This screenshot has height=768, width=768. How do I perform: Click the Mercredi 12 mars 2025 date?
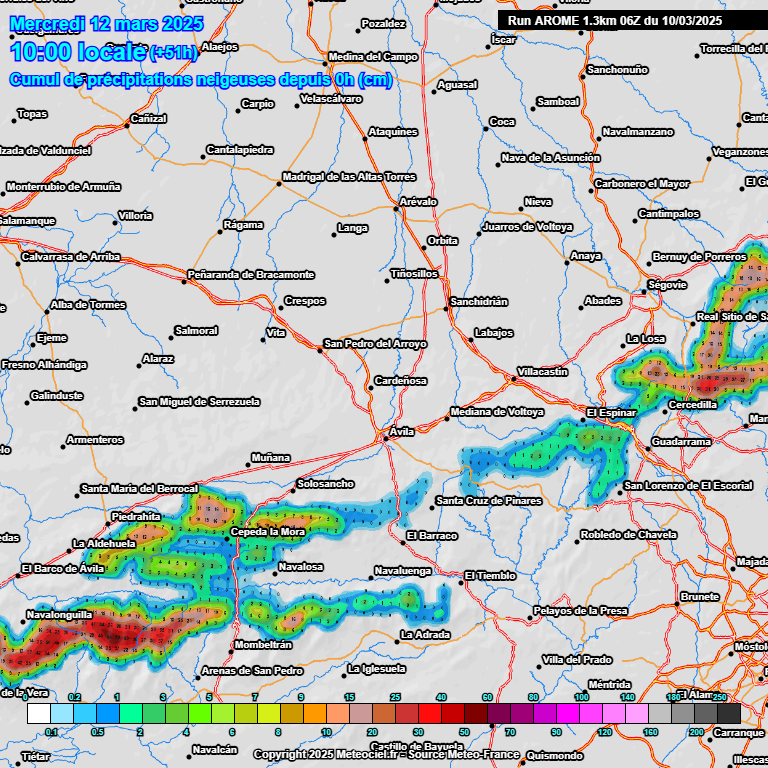pos(106,24)
